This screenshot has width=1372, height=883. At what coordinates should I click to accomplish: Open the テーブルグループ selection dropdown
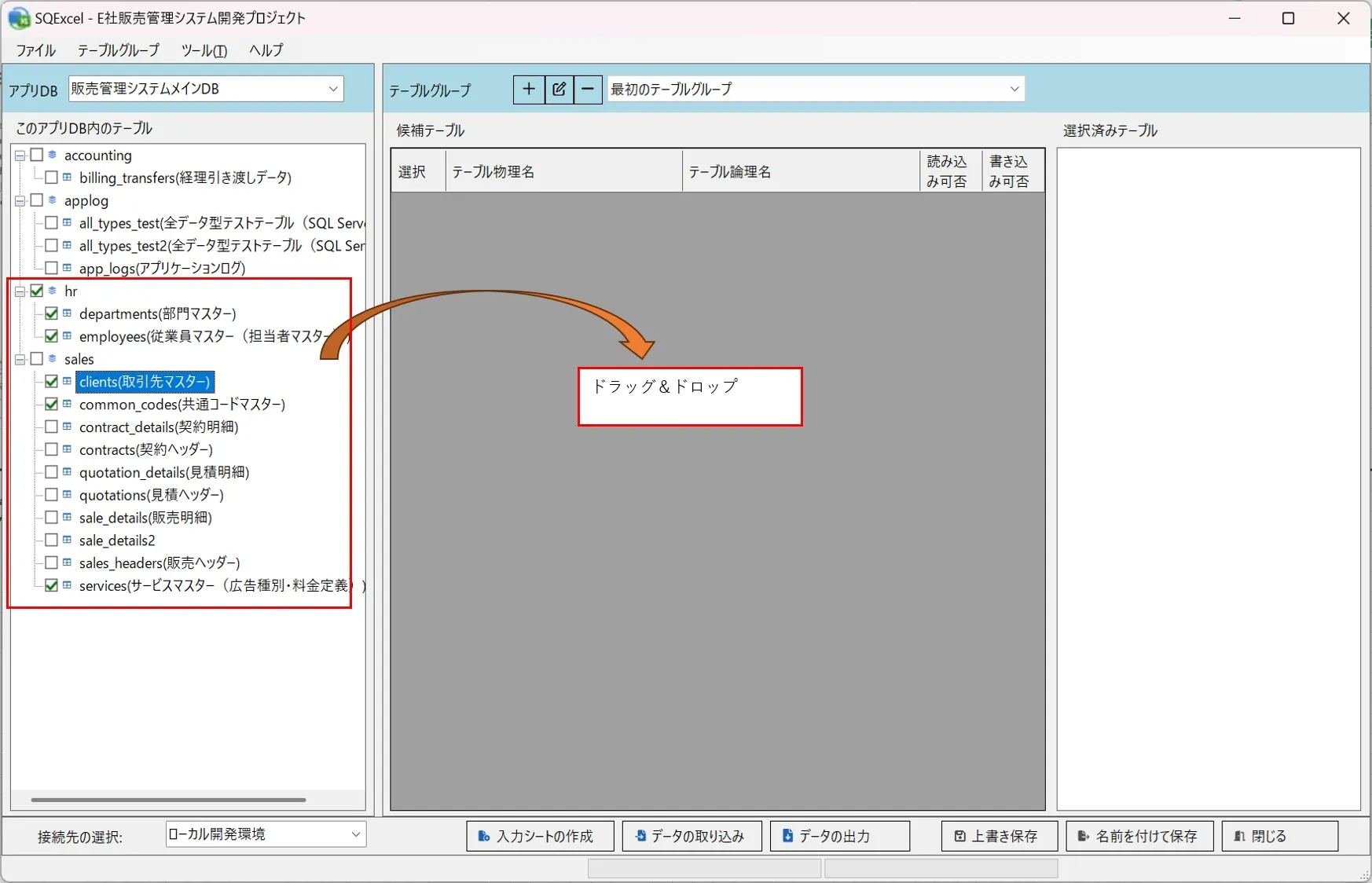816,89
